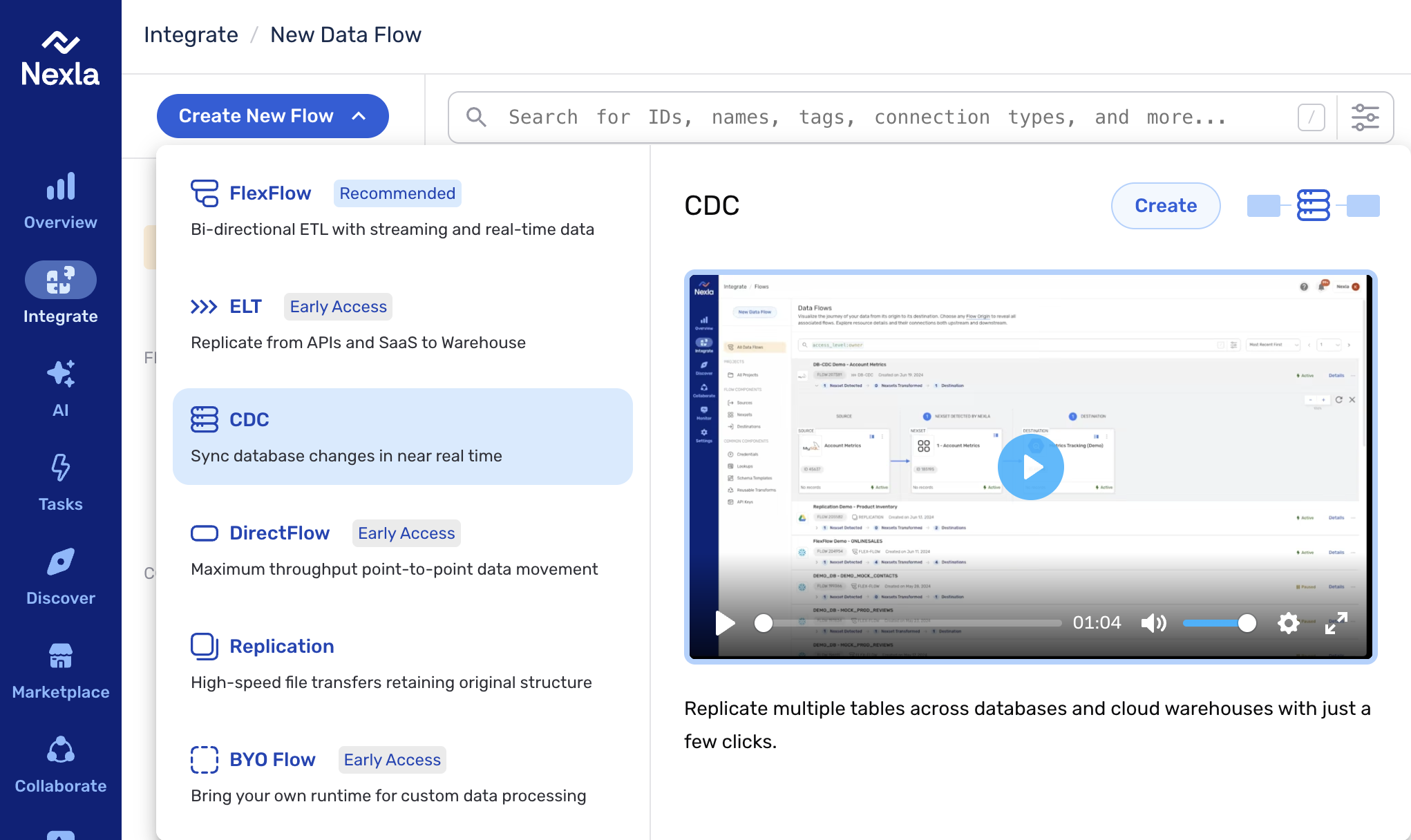
Task: Expand video to fullscreen
Action: tap(1336, 623)
